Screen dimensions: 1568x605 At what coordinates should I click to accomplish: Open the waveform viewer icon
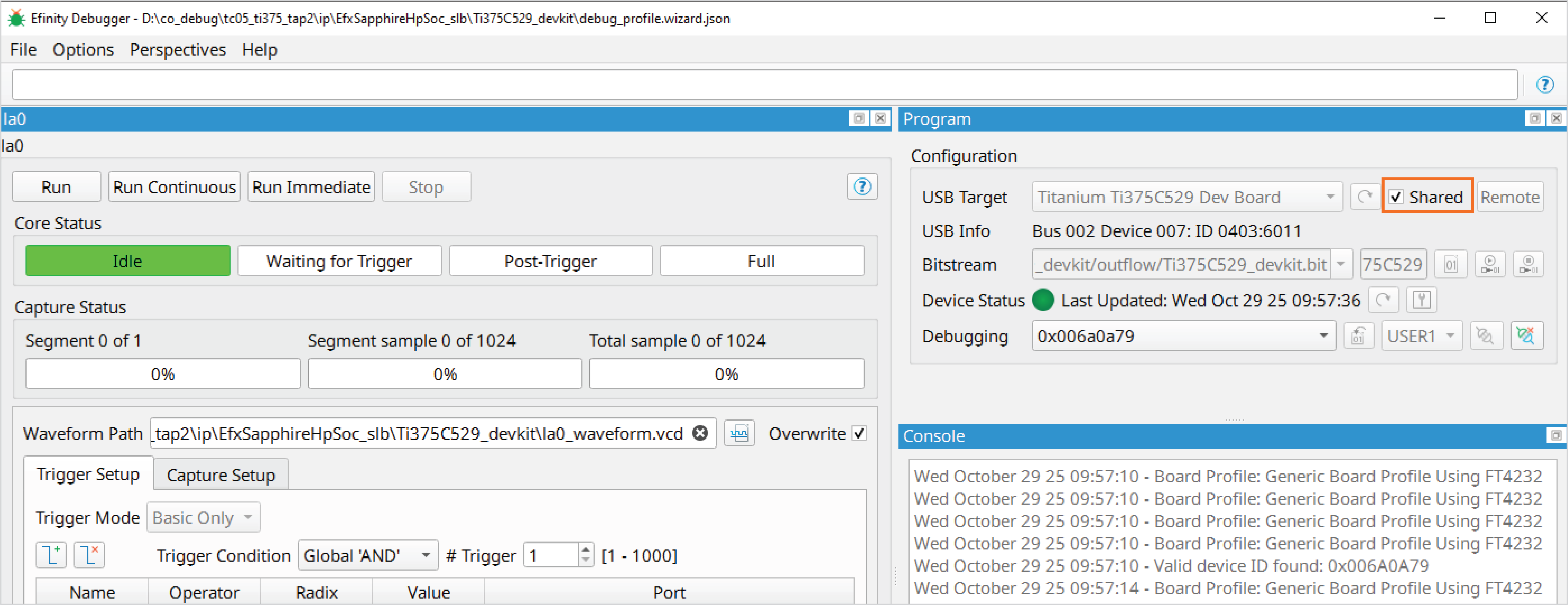coord(739,434)
